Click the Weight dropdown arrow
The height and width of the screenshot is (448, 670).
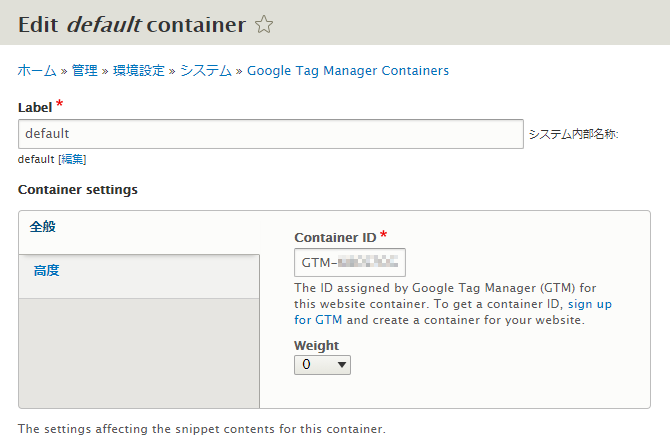[x=341, y=365]
